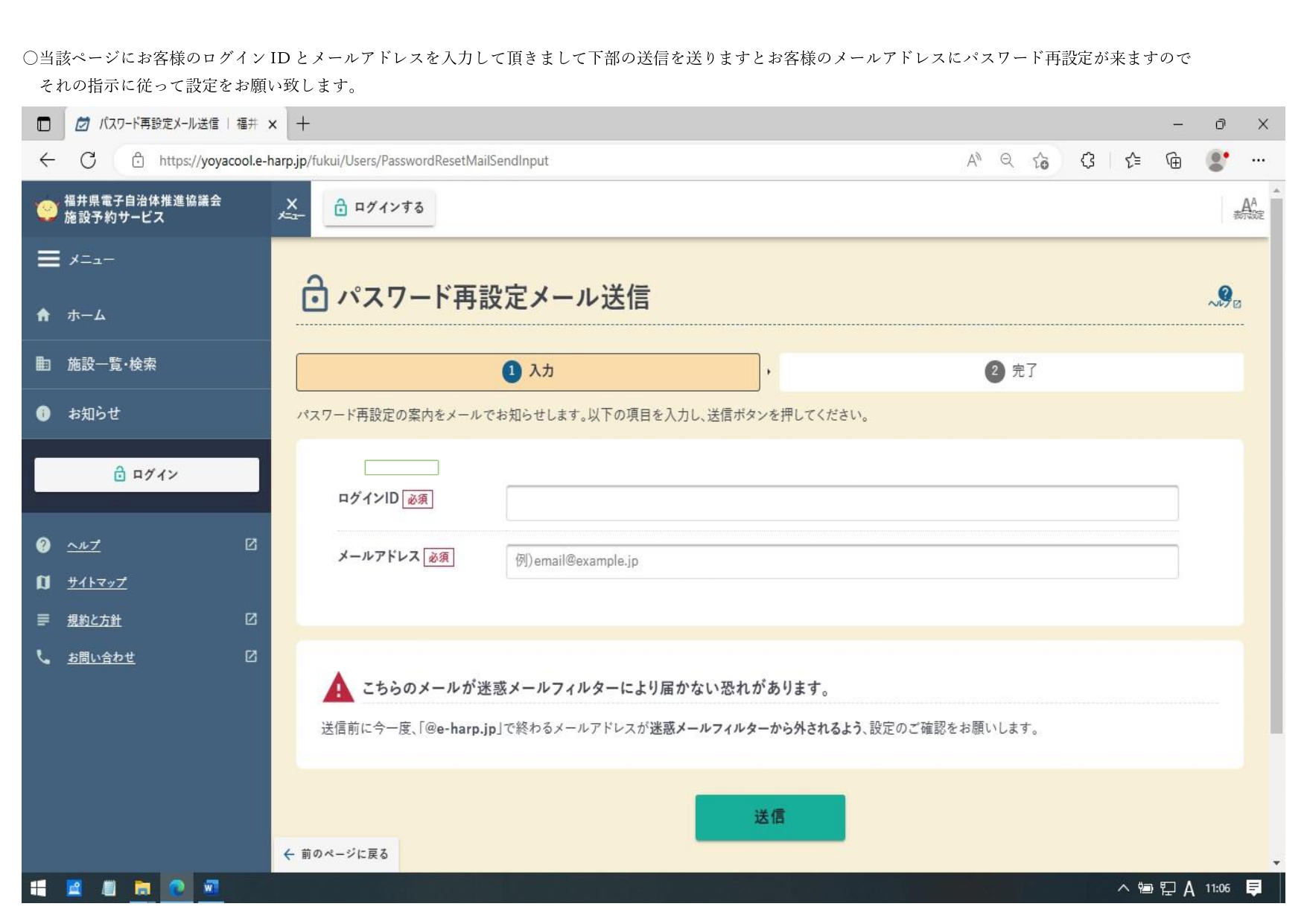
Task: Open 施設一覧・検索 in sidebar
Action: click(146, 364)
